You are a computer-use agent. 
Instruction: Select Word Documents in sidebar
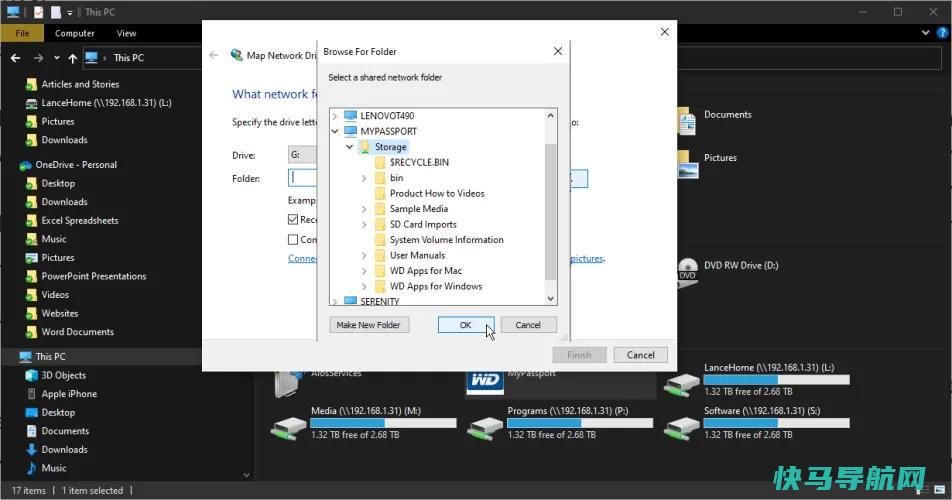tap(77, 332)
